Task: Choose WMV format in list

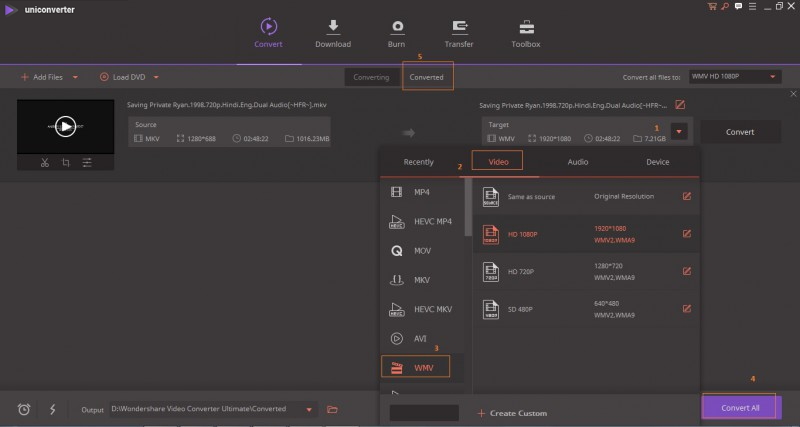Action: [422, 367]
